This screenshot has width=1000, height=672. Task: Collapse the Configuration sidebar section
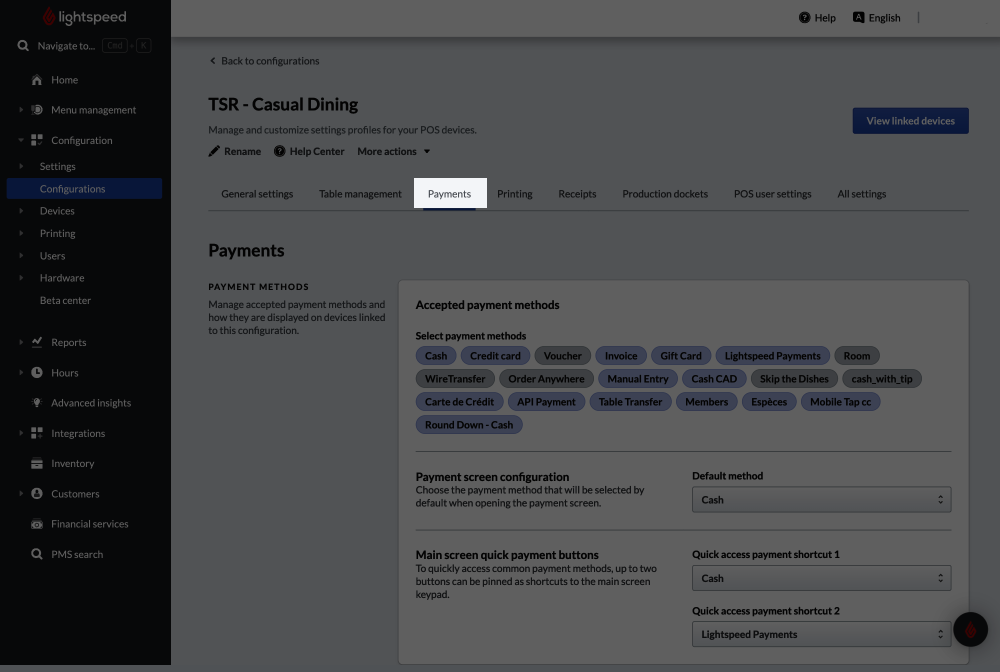pyautogui.click(x=21, y=140)
